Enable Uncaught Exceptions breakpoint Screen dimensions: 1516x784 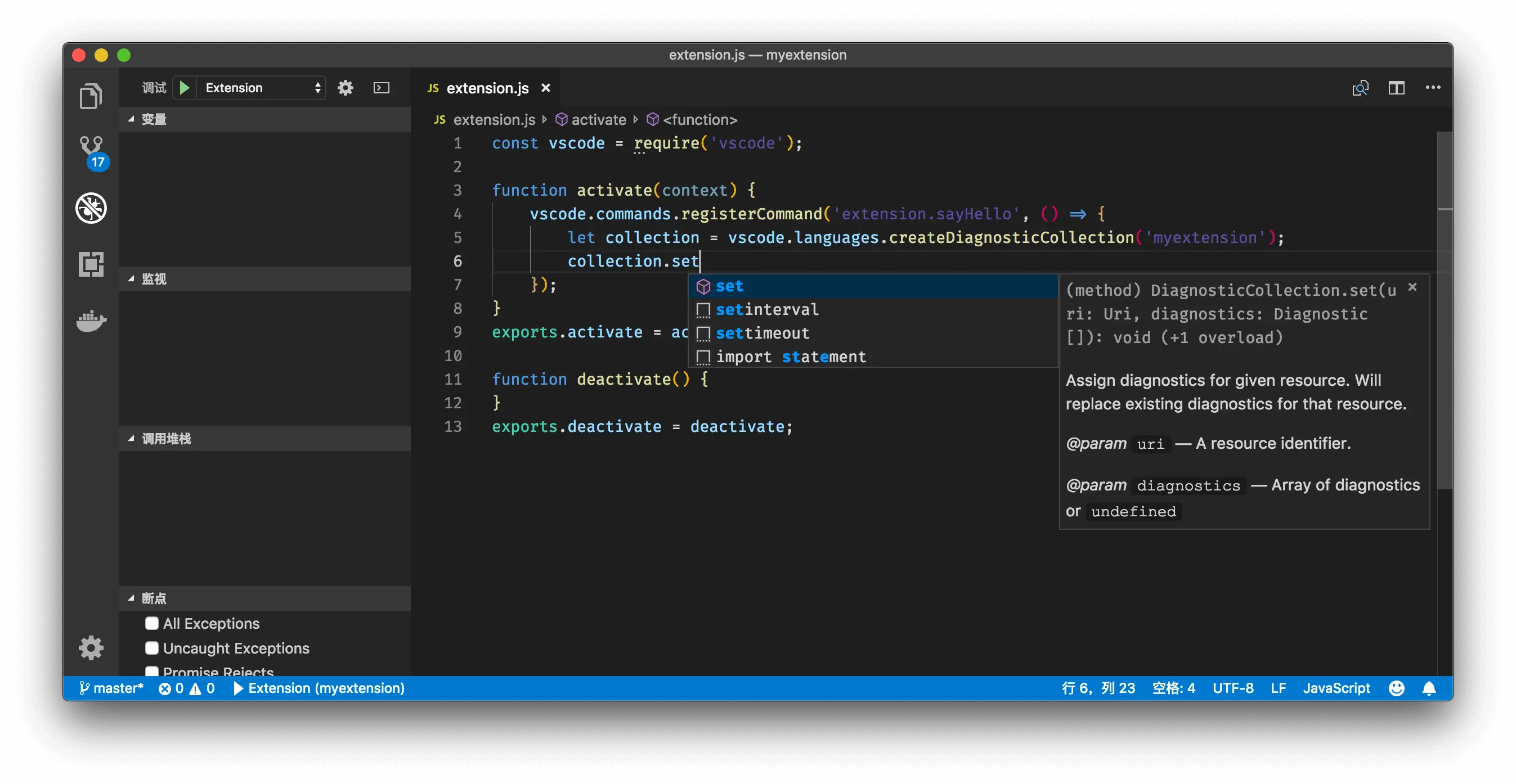coord(152,648)
